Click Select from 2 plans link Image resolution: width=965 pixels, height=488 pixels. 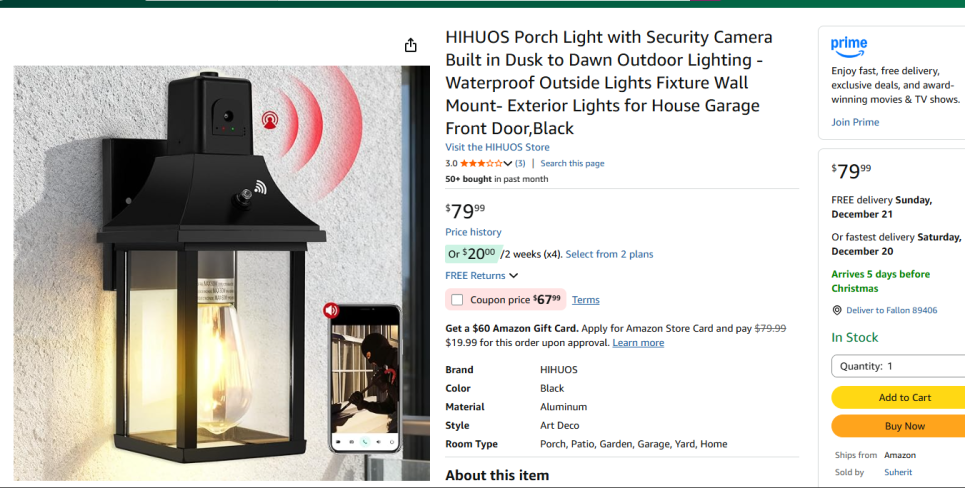click(609, 254)
